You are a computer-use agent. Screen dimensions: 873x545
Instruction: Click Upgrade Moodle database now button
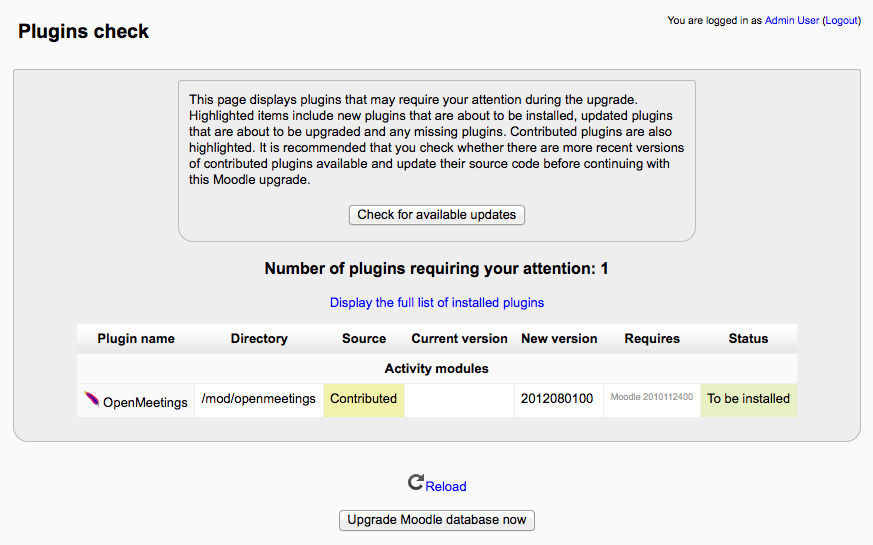point(436,520)
